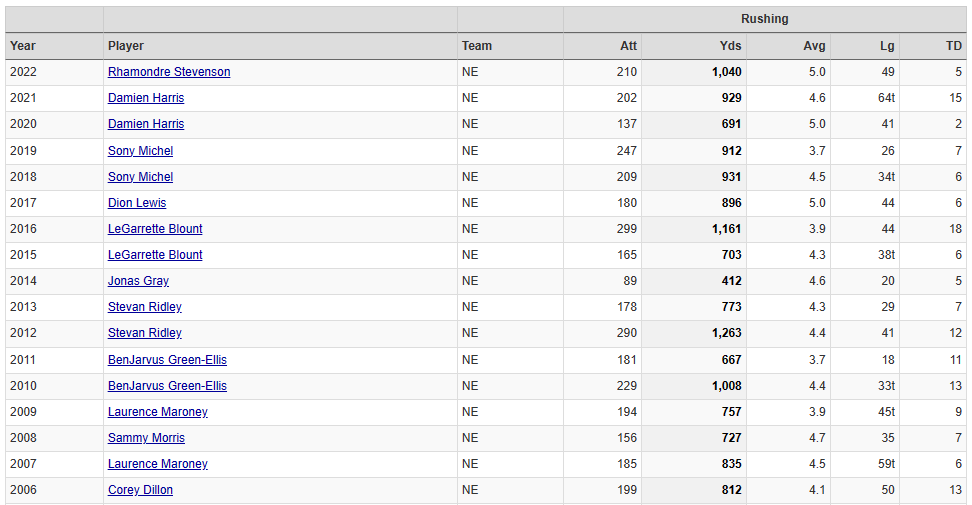Open Dion Lewis player page
Screen dimensions: 972x505
coord(137,203)
